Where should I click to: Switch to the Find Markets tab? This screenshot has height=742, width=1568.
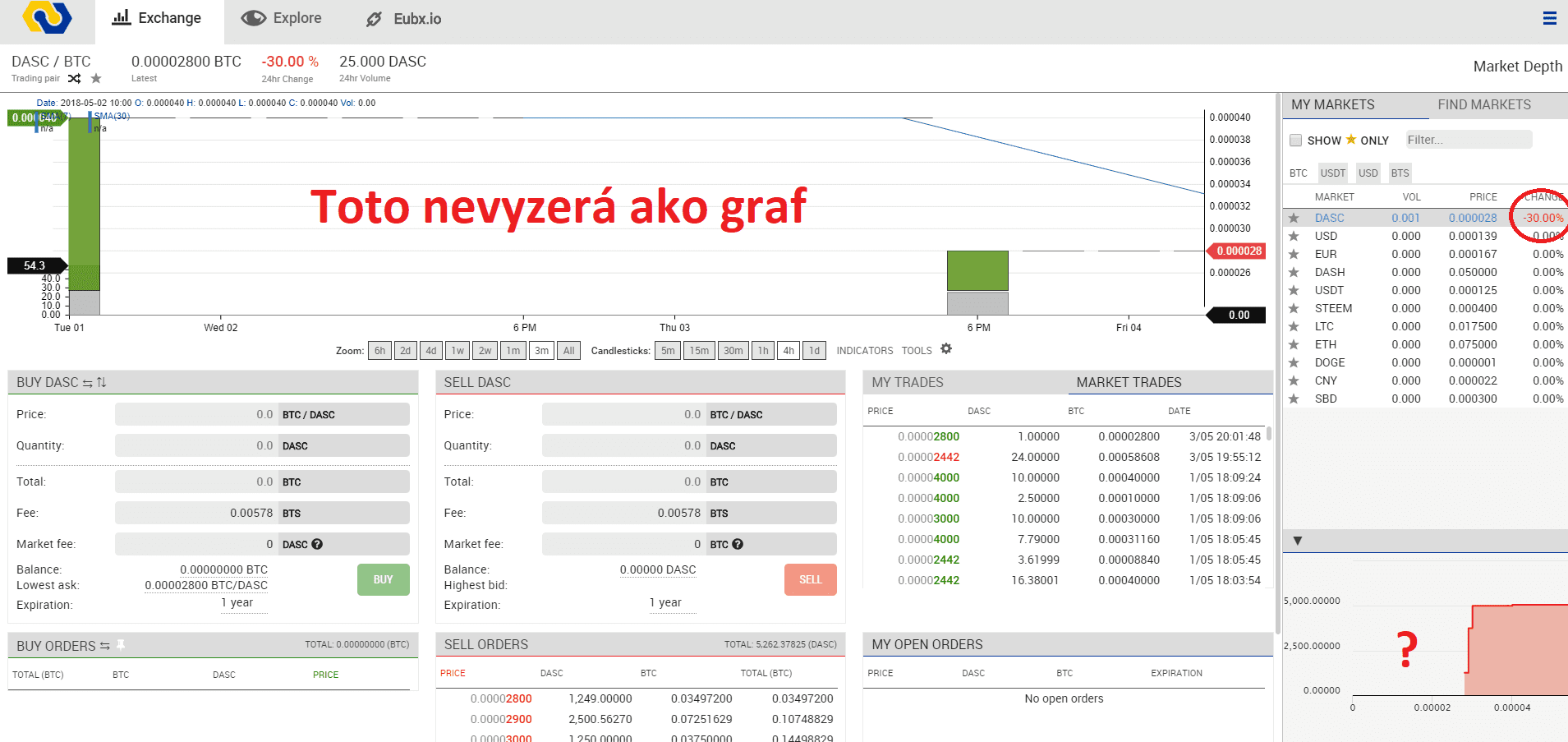click(x=1483, y=105)
